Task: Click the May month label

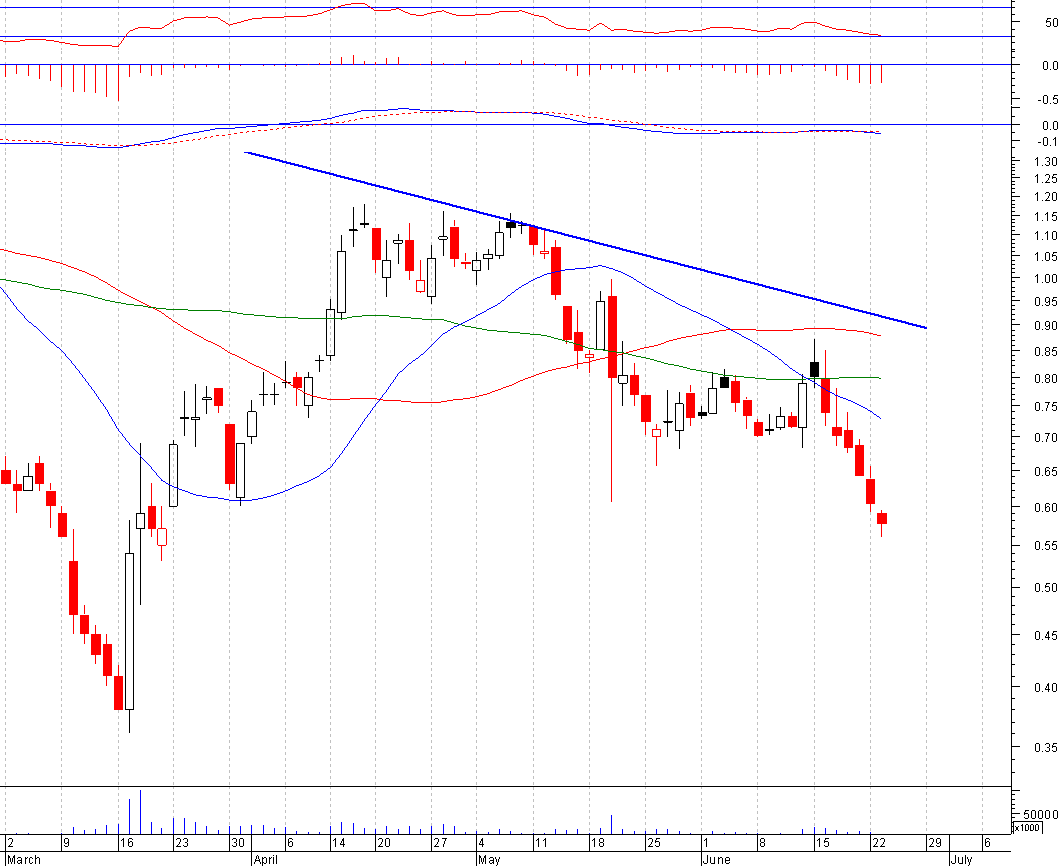Action: click(x=489, y=860)
